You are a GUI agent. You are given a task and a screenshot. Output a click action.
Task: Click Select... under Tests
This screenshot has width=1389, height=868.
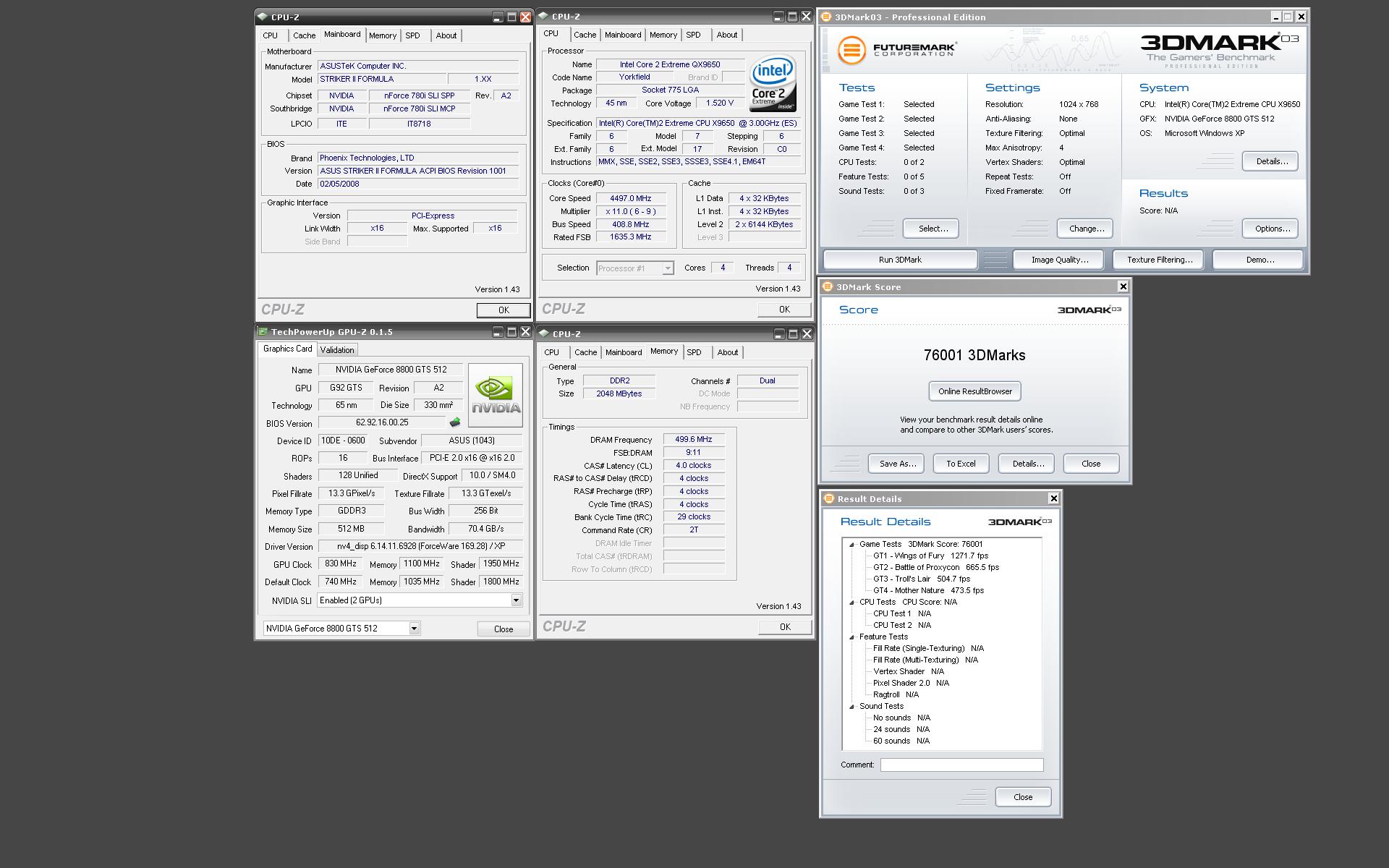click(x=933, y=229)
